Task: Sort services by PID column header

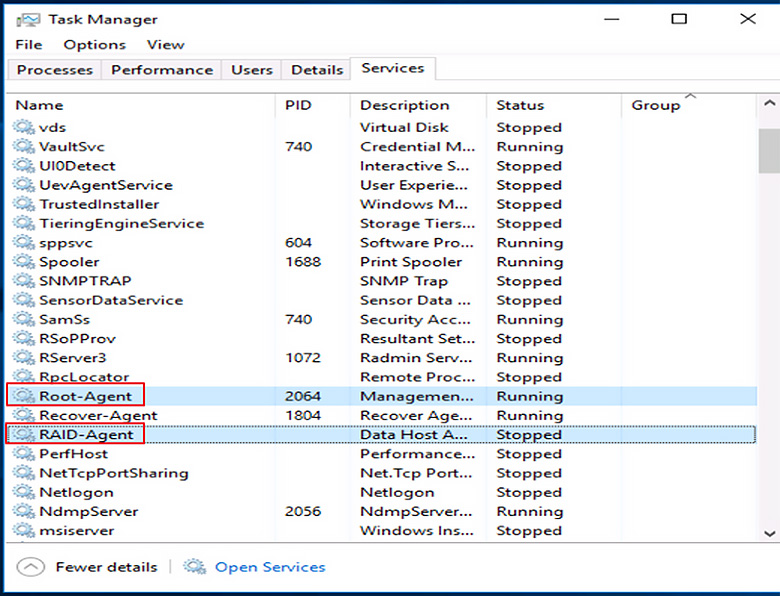Action: [x=313, y=105]
